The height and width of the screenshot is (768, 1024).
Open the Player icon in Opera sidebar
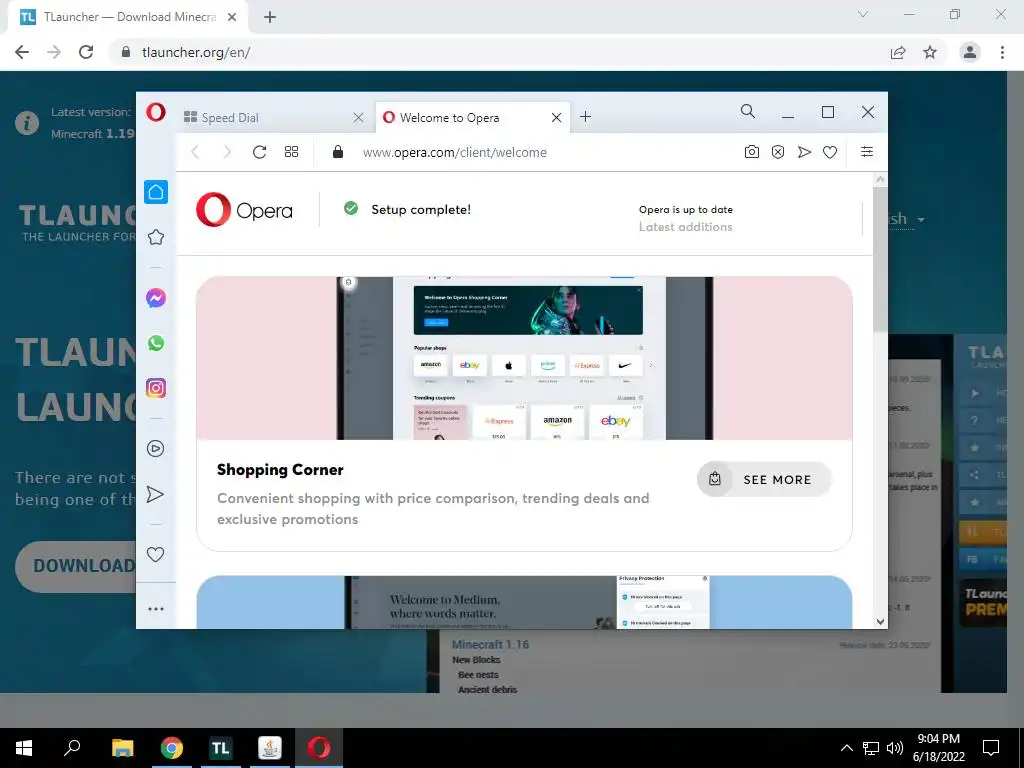point(155,449)
